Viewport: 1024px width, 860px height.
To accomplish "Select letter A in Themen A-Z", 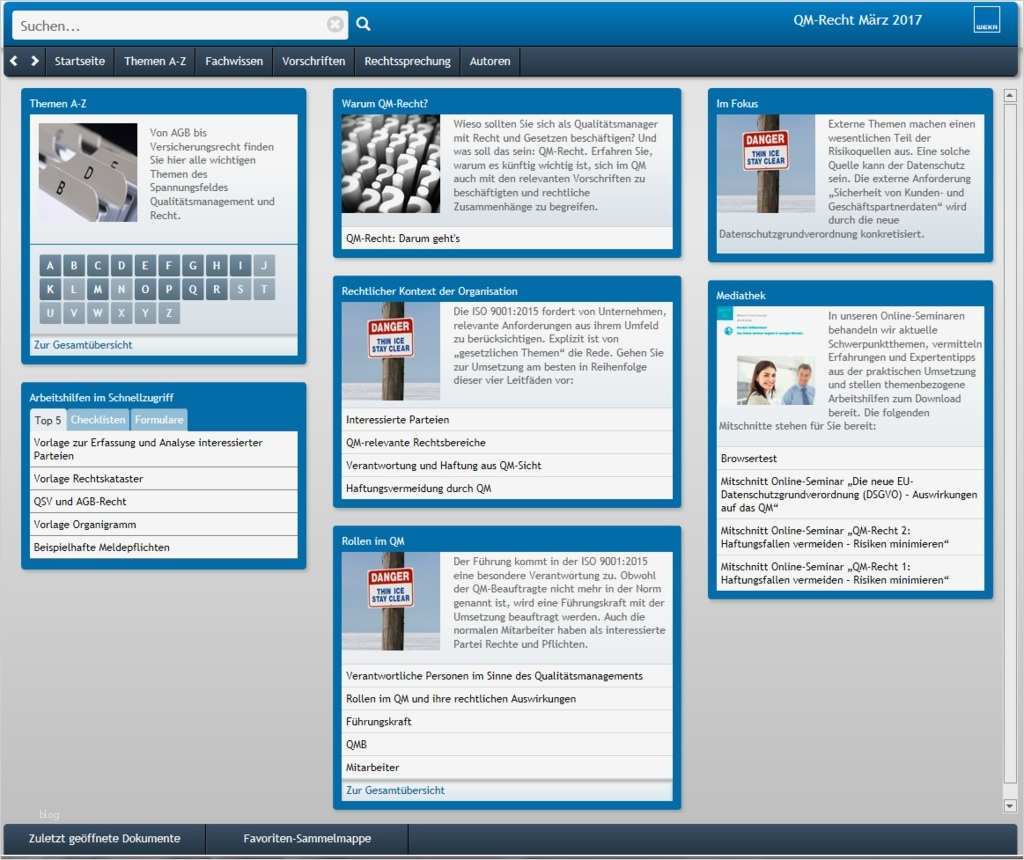I will (50, 266).
